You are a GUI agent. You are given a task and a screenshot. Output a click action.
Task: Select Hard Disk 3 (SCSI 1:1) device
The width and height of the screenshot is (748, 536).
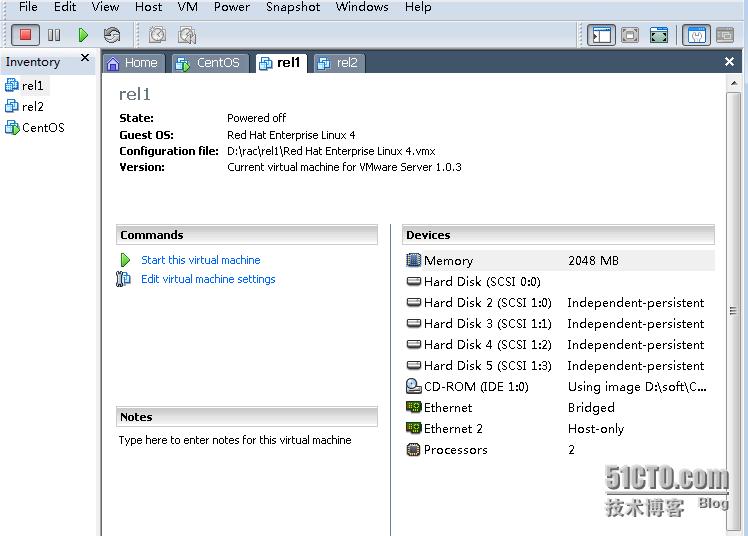click(559, 323)
